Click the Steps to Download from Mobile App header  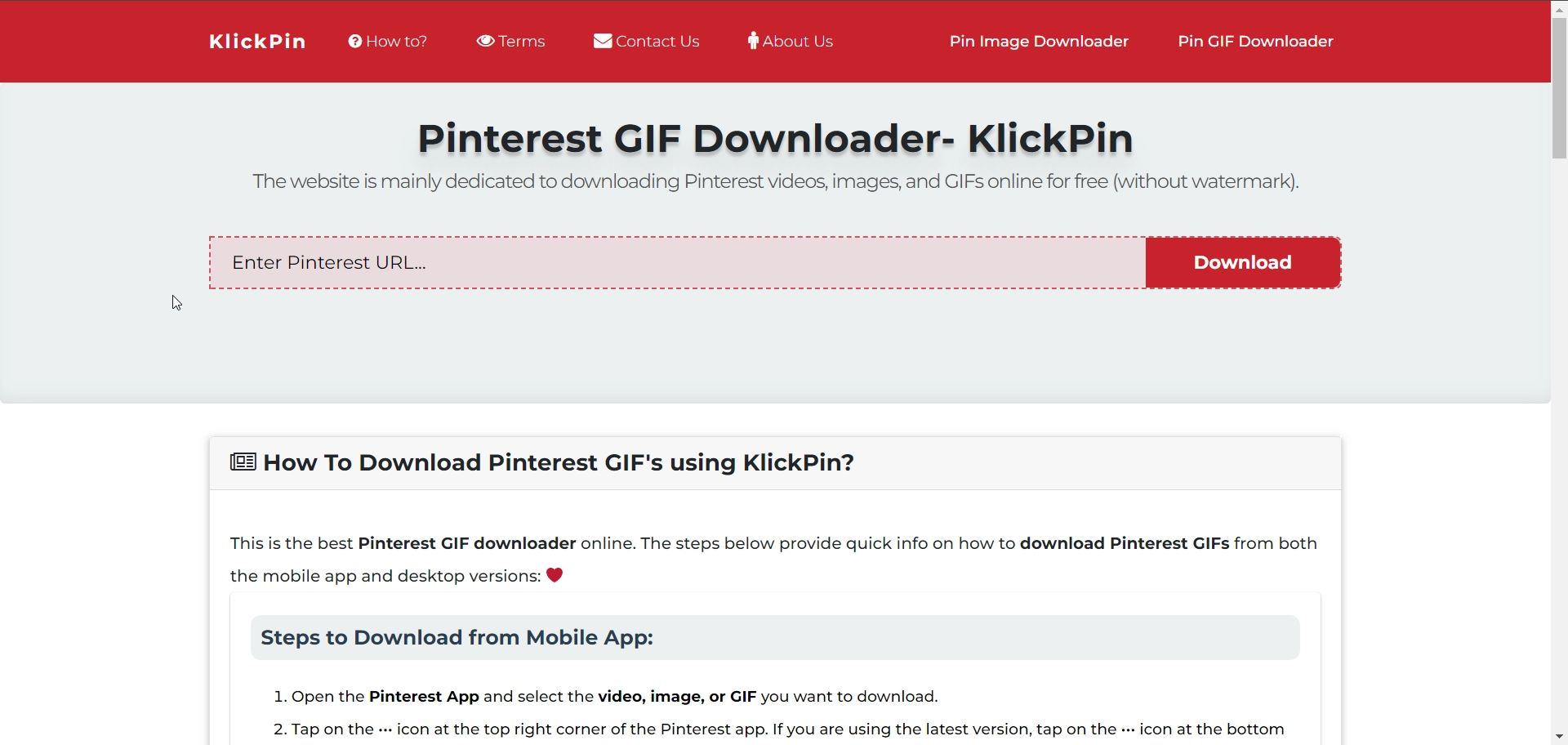(457, 637)
